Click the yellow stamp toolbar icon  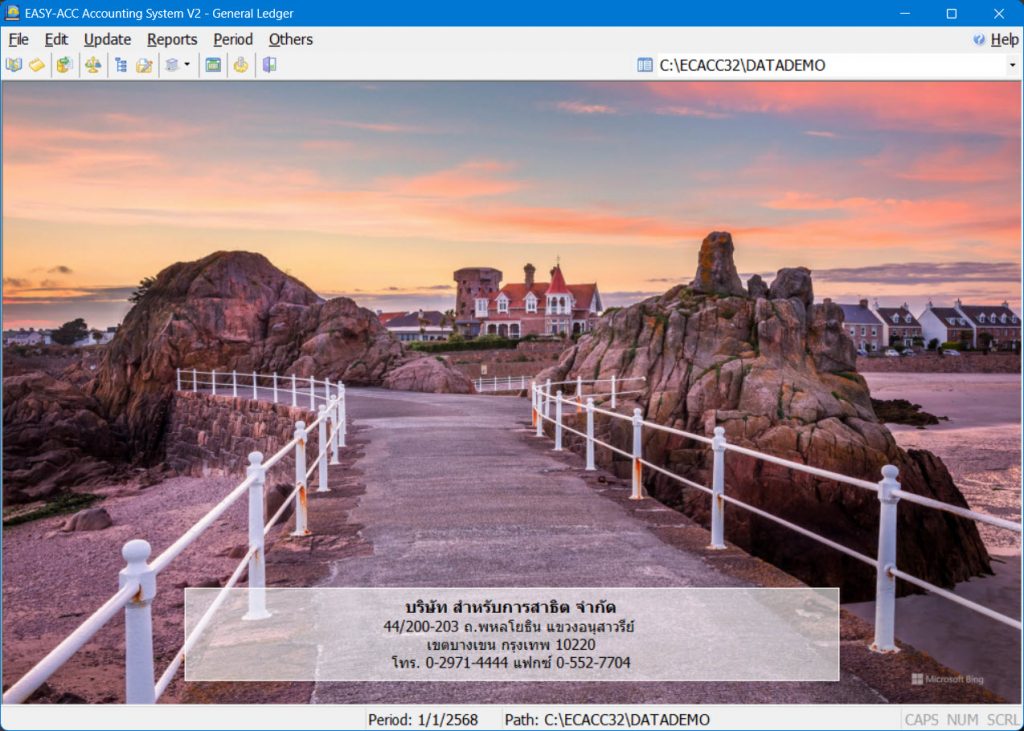point(241,65)
